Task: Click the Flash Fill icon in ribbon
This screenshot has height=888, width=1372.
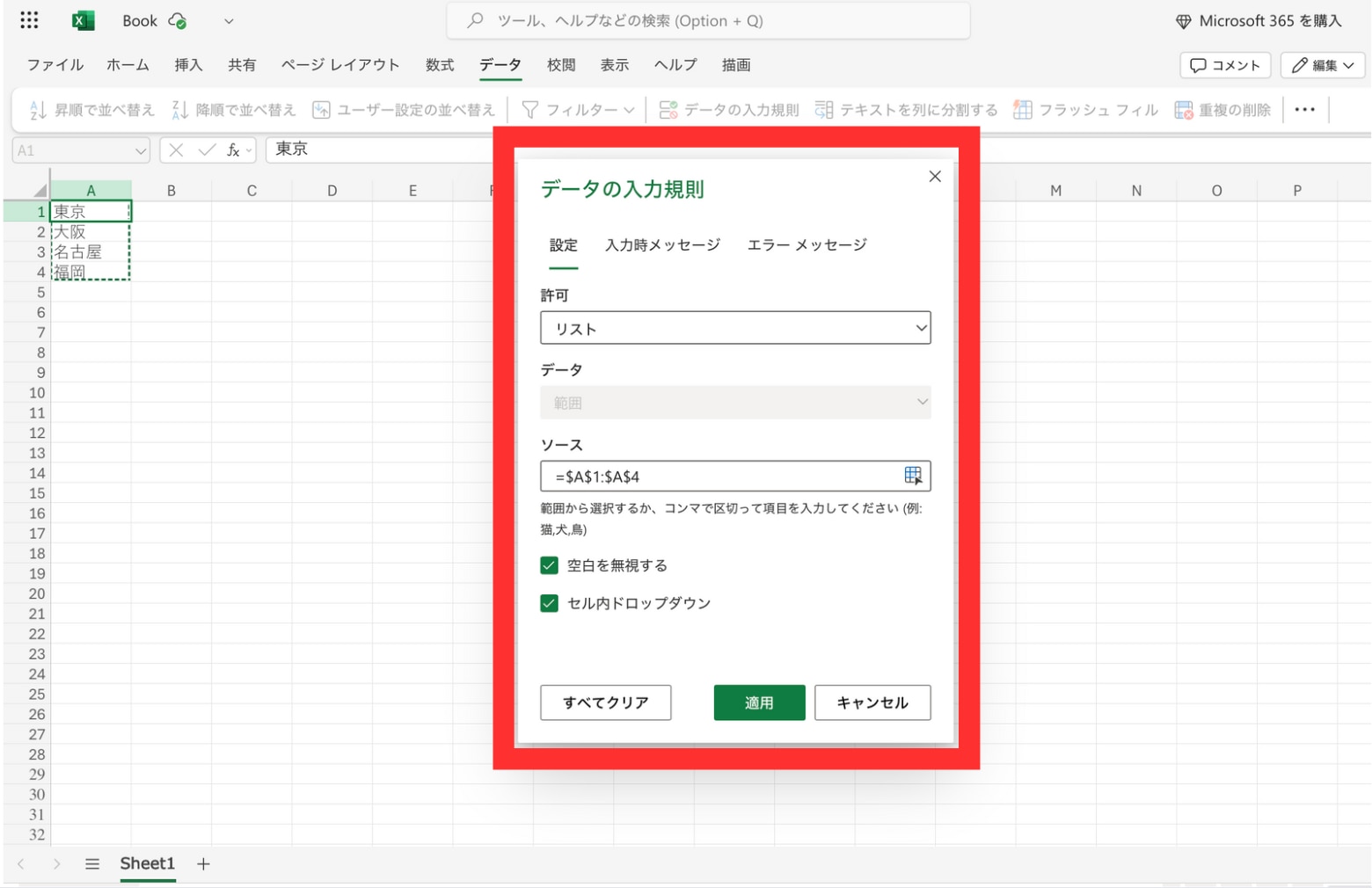Action: tap(1022, 110)
